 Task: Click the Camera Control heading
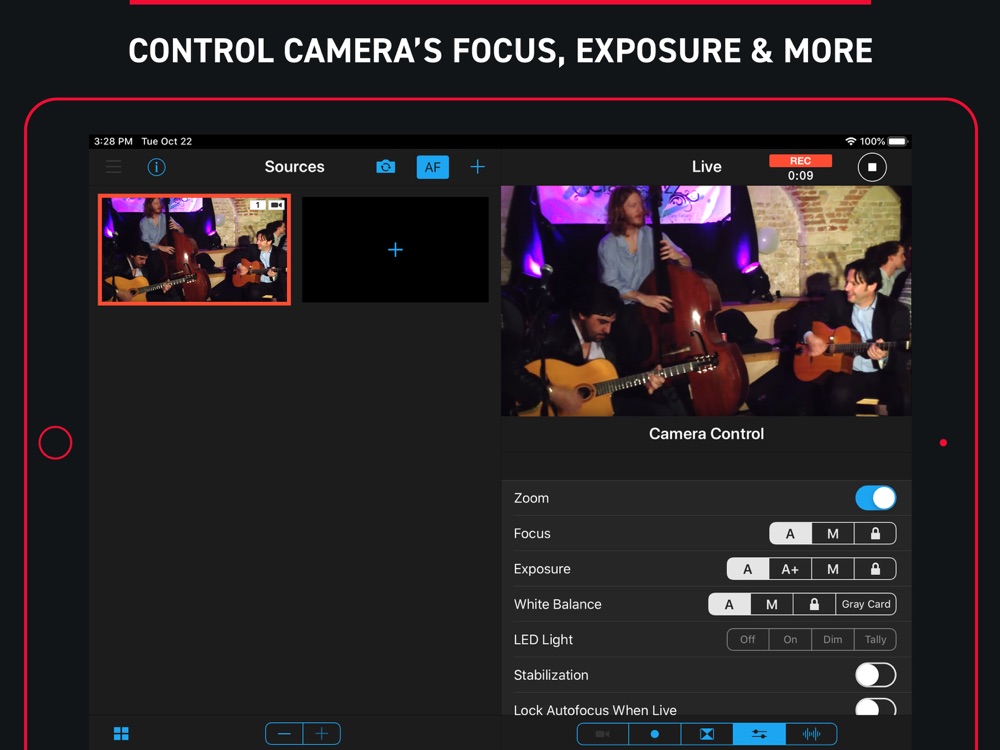click(706, 434)
